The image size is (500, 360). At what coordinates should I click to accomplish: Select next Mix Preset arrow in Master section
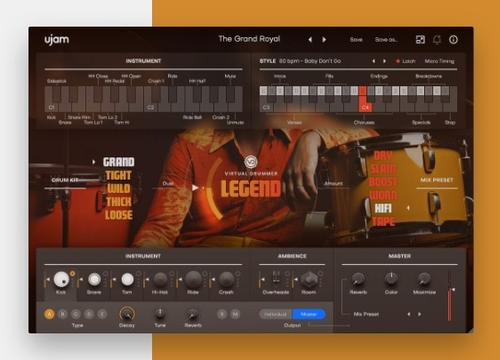[419, 314]
